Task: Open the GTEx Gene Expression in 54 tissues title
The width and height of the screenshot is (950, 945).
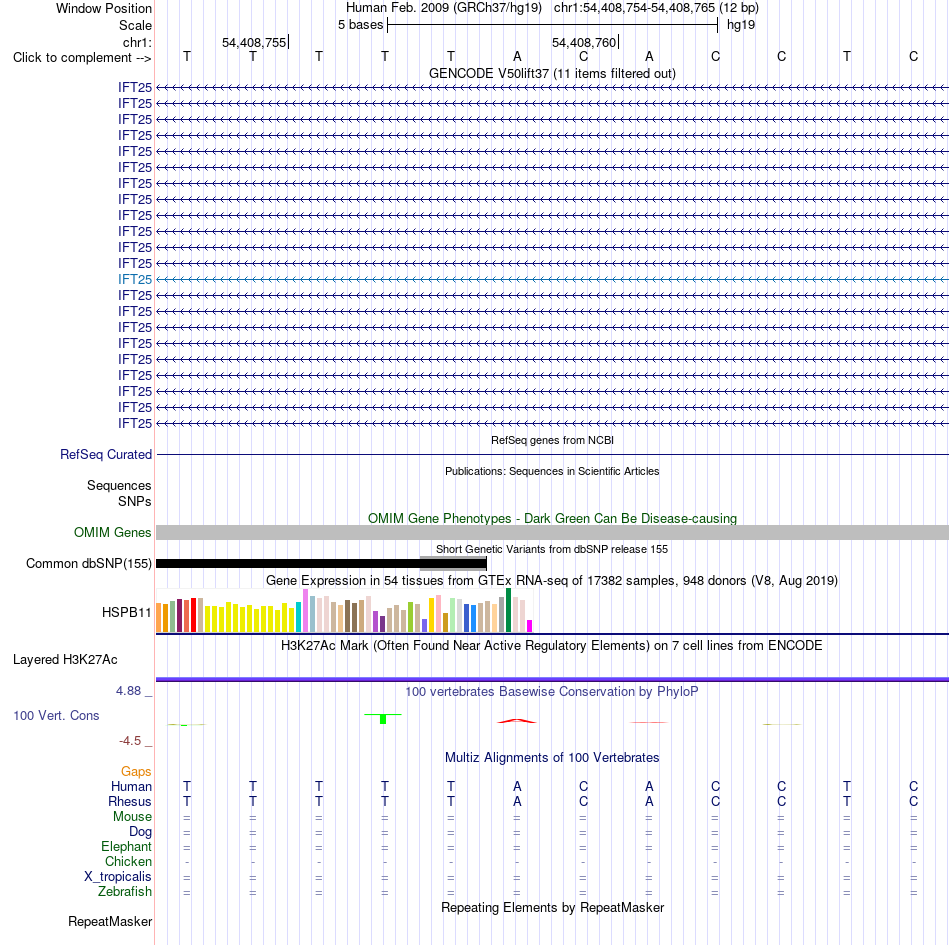Action: pos(552,580)
